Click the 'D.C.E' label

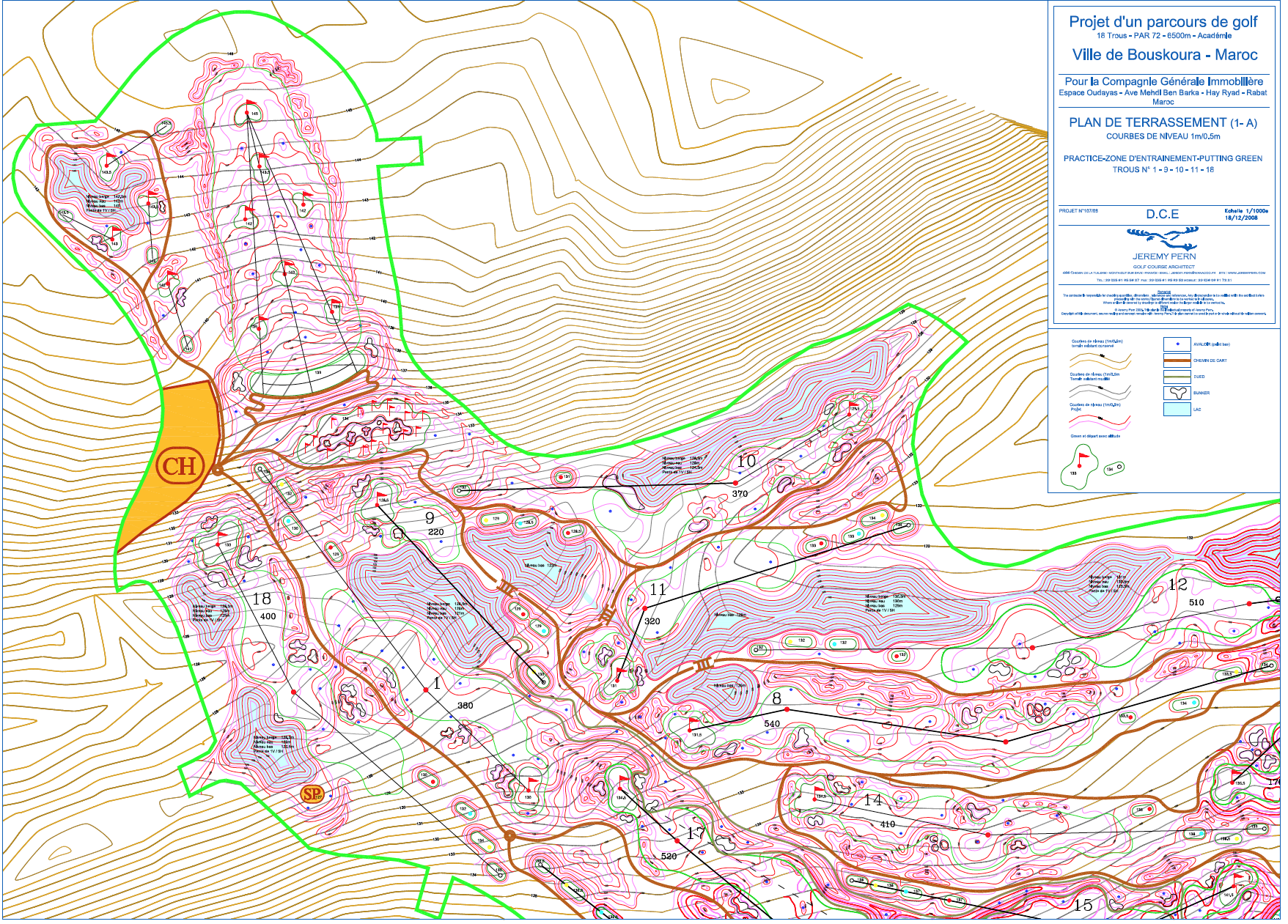(1163, 214)
